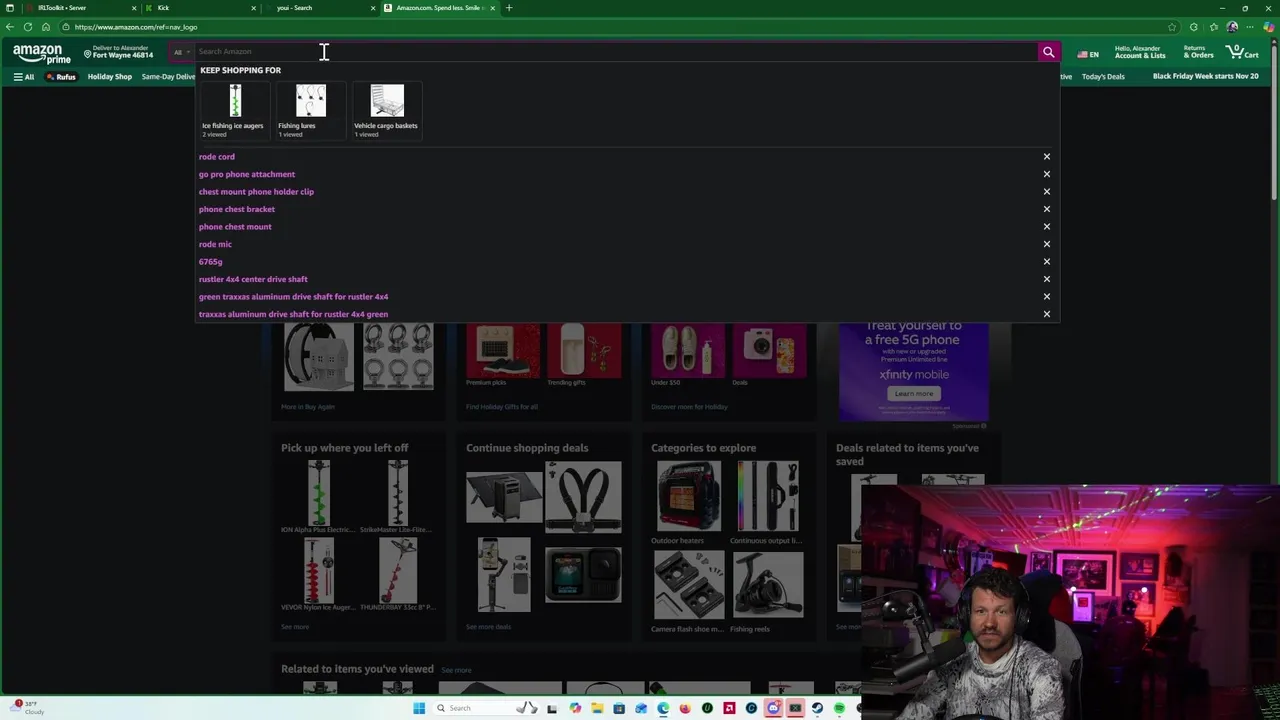Remove 'phone chest bracket' suggestion
The height and width of the screenshot is (720, 1280).
point(1047,209)
